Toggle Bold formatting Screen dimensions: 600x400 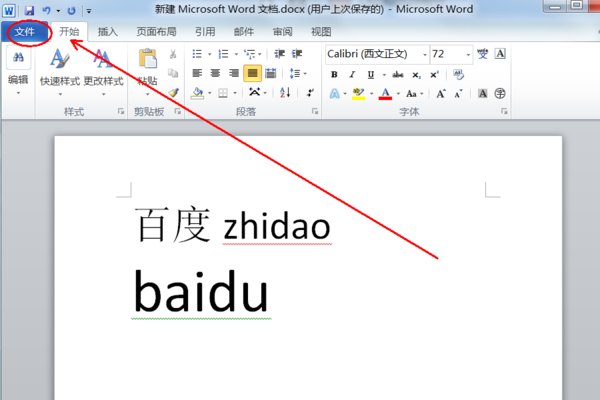click(x=334, y=74)
